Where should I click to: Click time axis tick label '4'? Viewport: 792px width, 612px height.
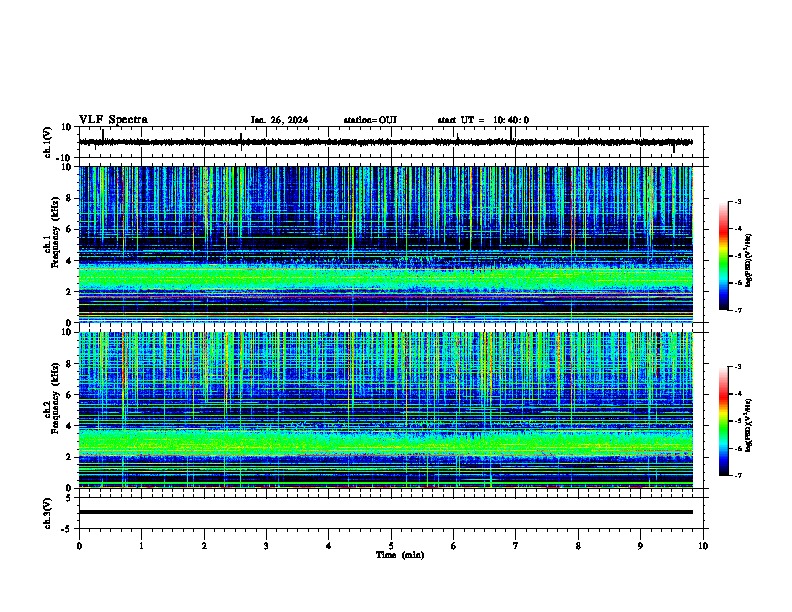329,546
